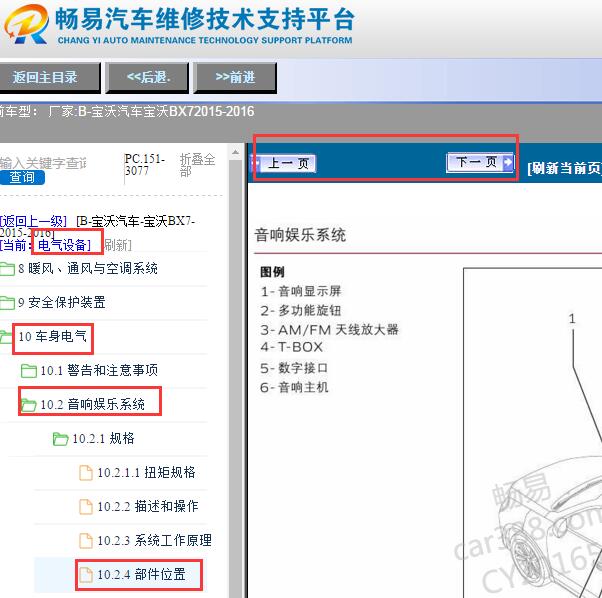The height and width of the screenshot is (598, 602).
Task: Click the 电气设备 current category link
Action: (64, 245)
